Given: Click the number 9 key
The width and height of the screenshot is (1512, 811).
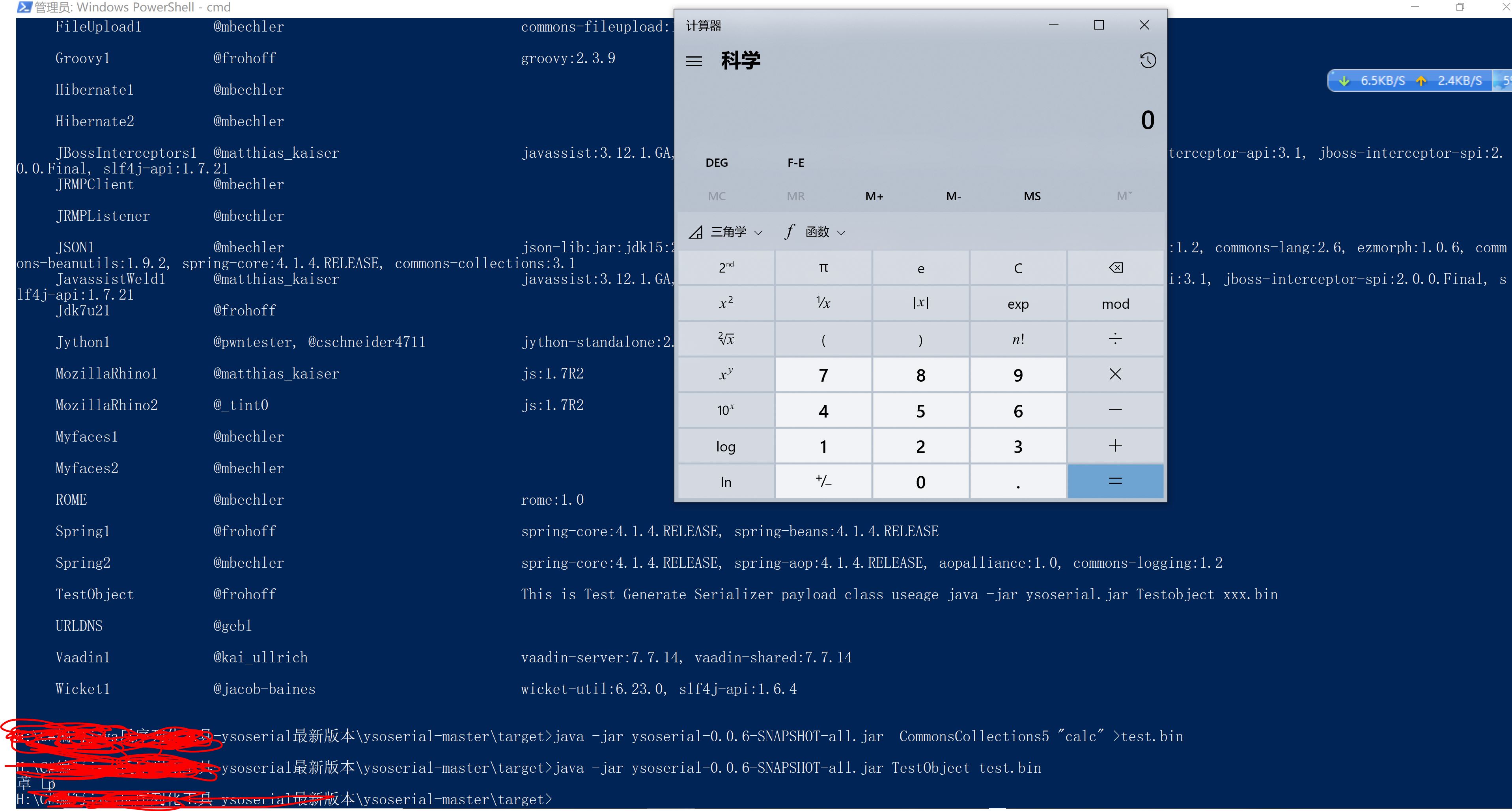Looking at the screenshot, I should click(x=1018, y=375).
